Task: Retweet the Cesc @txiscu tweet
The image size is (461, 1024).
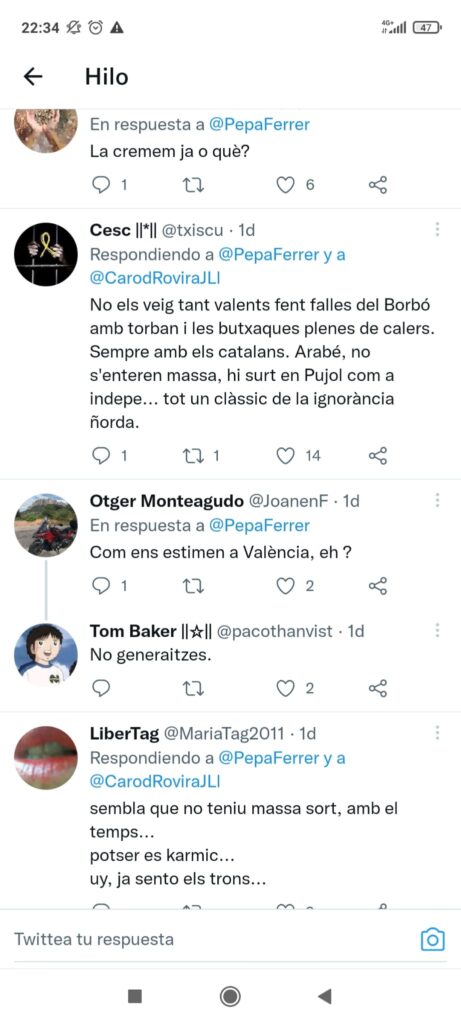Action: [193, 456]
